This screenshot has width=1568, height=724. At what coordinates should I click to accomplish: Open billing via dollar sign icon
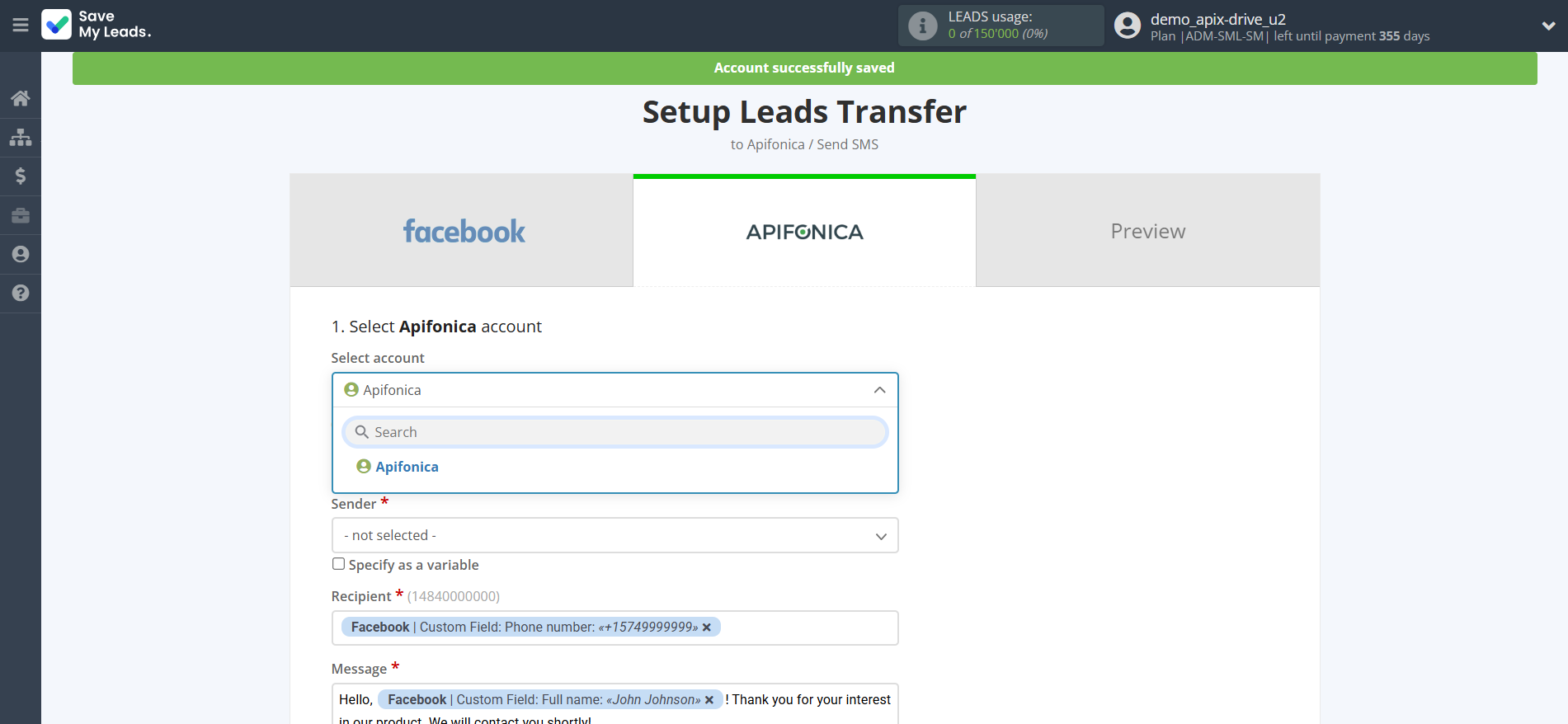pos(21,176)
